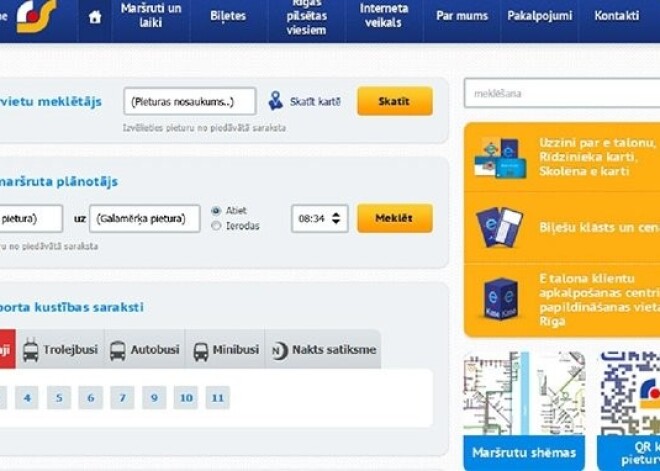
Task: Switch to Autobusi tab
Action: coord(144,349)
